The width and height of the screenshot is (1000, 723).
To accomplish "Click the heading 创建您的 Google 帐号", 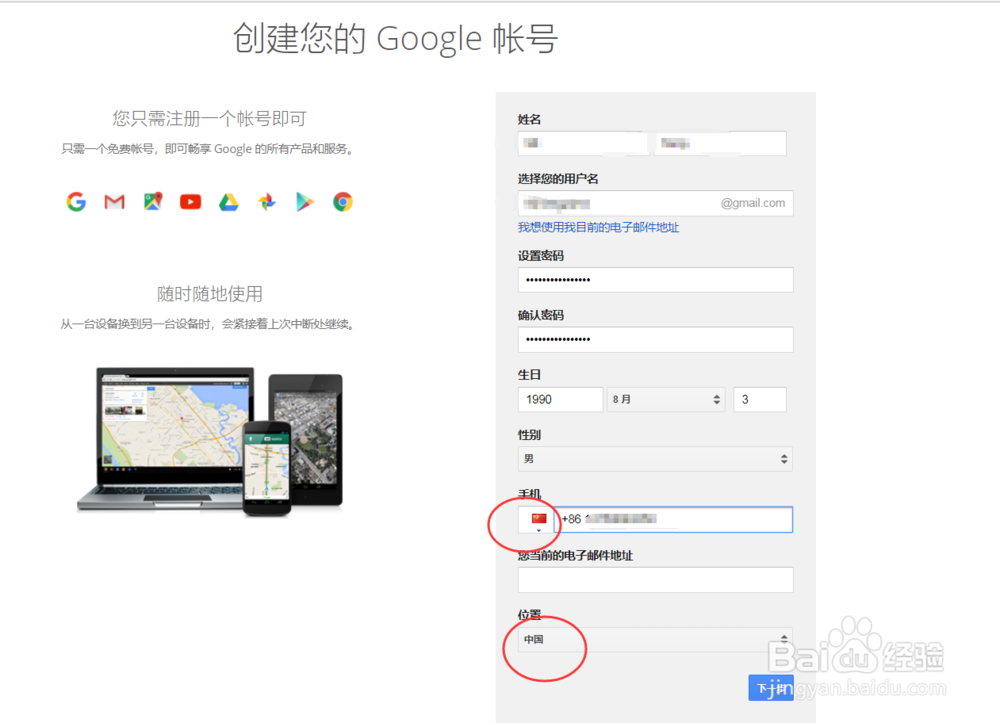I will (395, 39).
